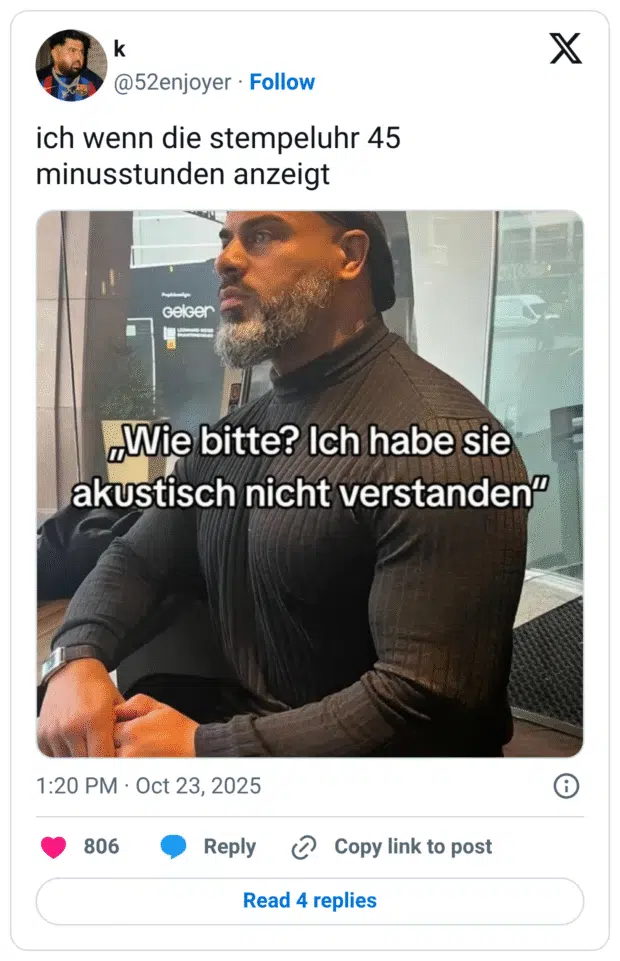This screenshot has height=961, width=620.
Task: Click the tweet text about the stempeluhr
Action: pyautogui.click(x=218, y=156)
